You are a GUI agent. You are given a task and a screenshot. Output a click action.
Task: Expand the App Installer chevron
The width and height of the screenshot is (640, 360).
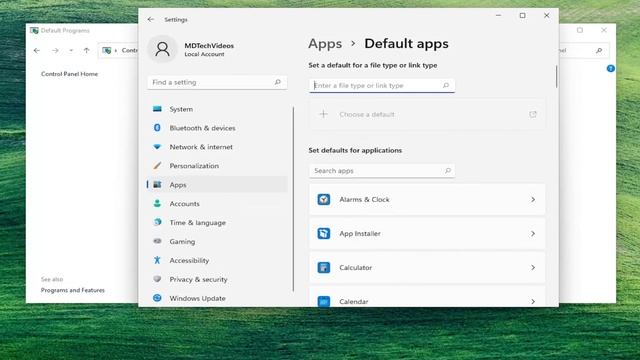[x=533, y=233]
